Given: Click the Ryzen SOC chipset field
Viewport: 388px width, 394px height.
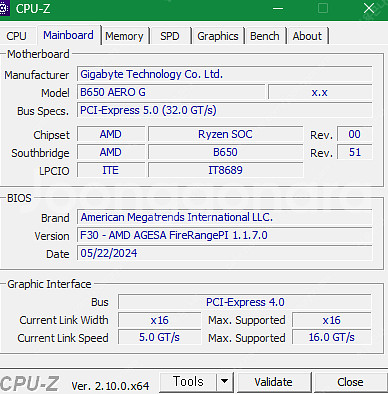Looking at the screenshot, I should tap(225, 134).
